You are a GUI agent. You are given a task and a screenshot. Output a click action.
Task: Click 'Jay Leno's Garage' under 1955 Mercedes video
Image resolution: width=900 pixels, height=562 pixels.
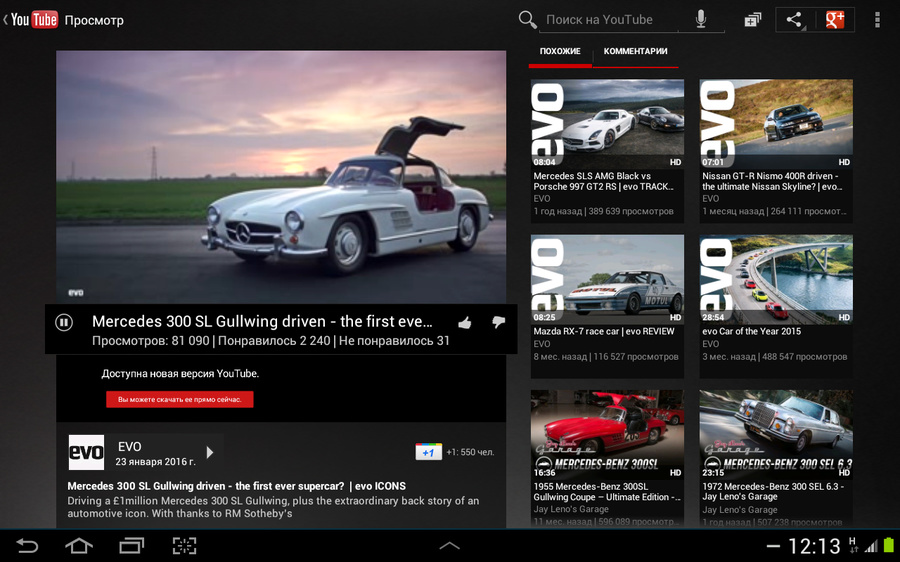[x=571, y=509]
